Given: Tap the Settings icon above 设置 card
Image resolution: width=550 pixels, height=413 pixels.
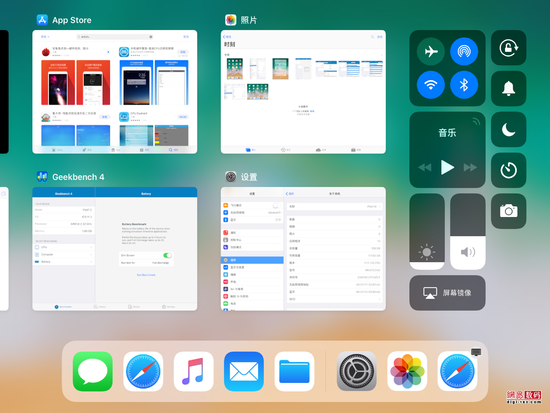Looking at the screenshot, I should [x=230, y=177].
